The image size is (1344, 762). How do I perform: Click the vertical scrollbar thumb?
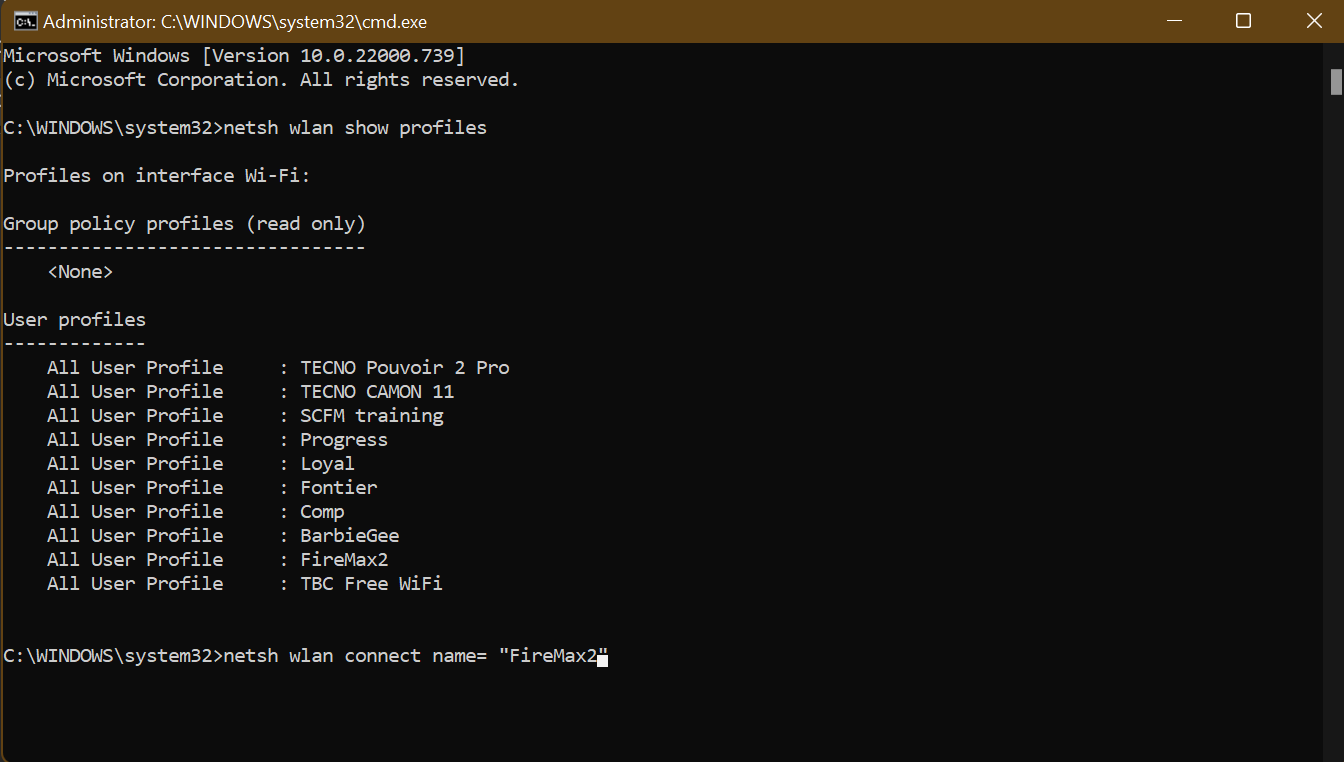[1336, 81]
